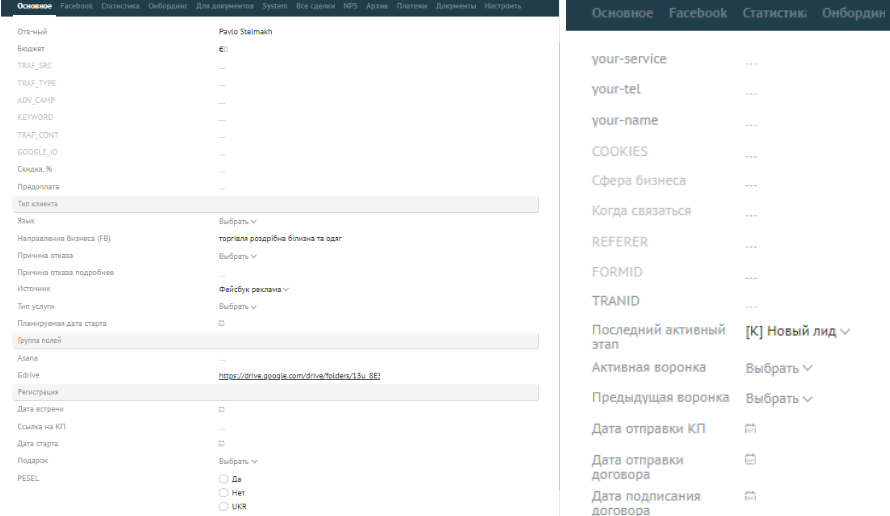
Task: Click the Бюджет value field
Action: pos(225,48)
